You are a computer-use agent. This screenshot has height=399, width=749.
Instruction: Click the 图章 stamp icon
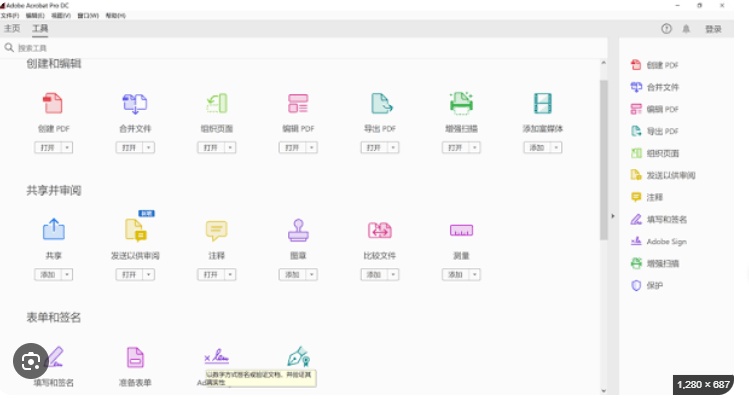(298, 230)
